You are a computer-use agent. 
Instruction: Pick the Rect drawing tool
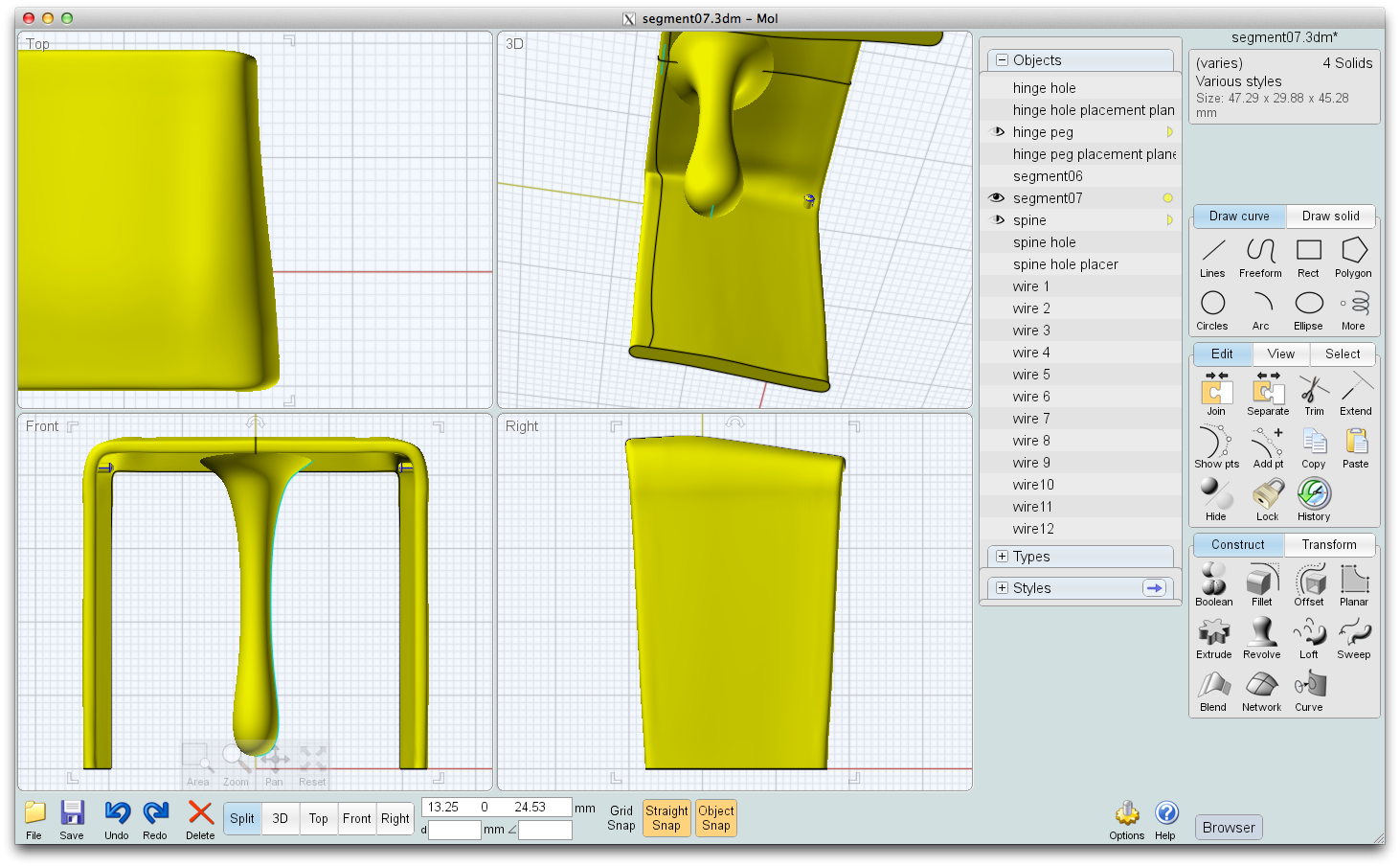tap(1308, 258)
